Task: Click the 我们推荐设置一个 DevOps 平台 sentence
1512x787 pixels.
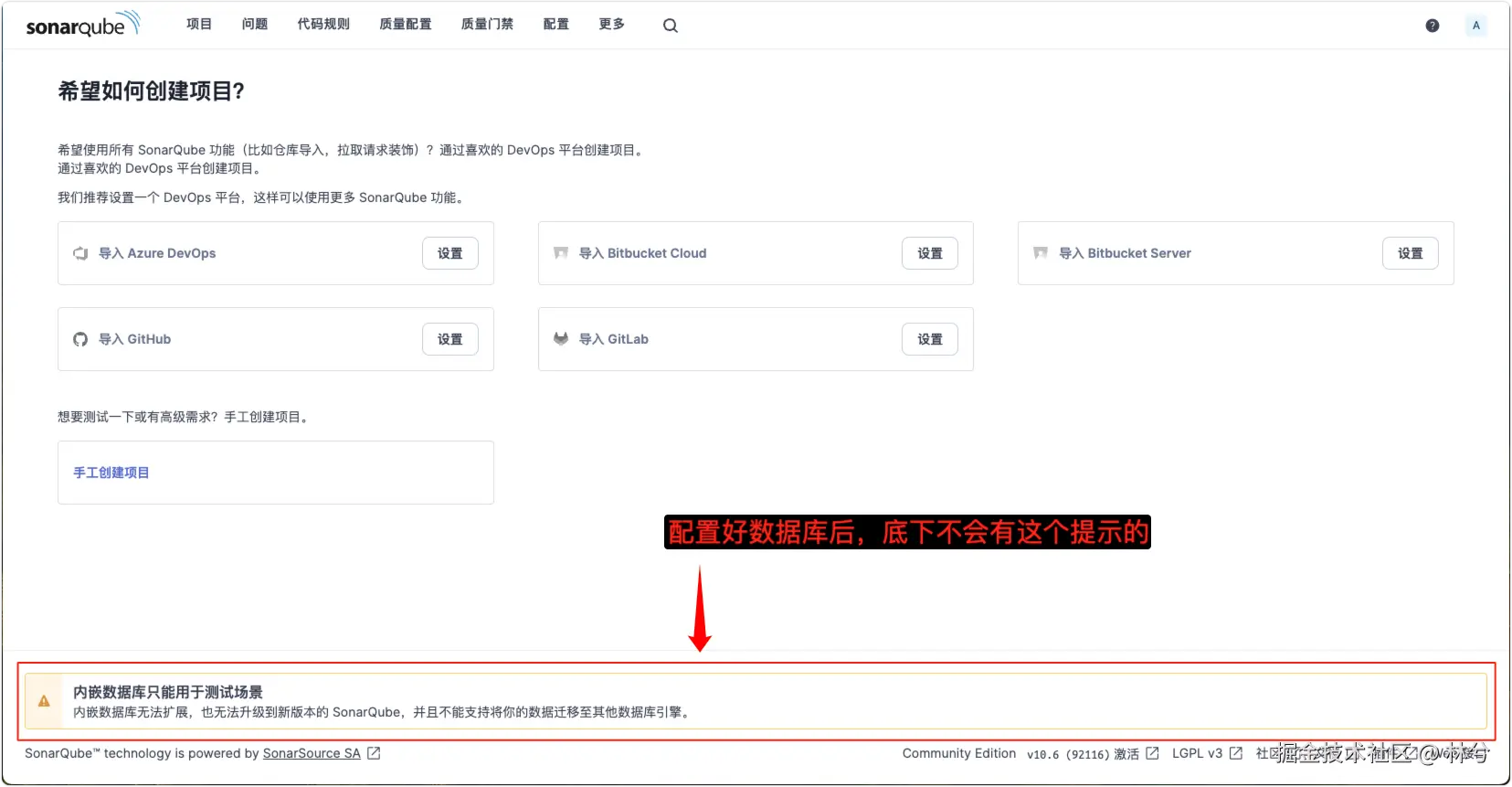Action: tap(263, 197)
